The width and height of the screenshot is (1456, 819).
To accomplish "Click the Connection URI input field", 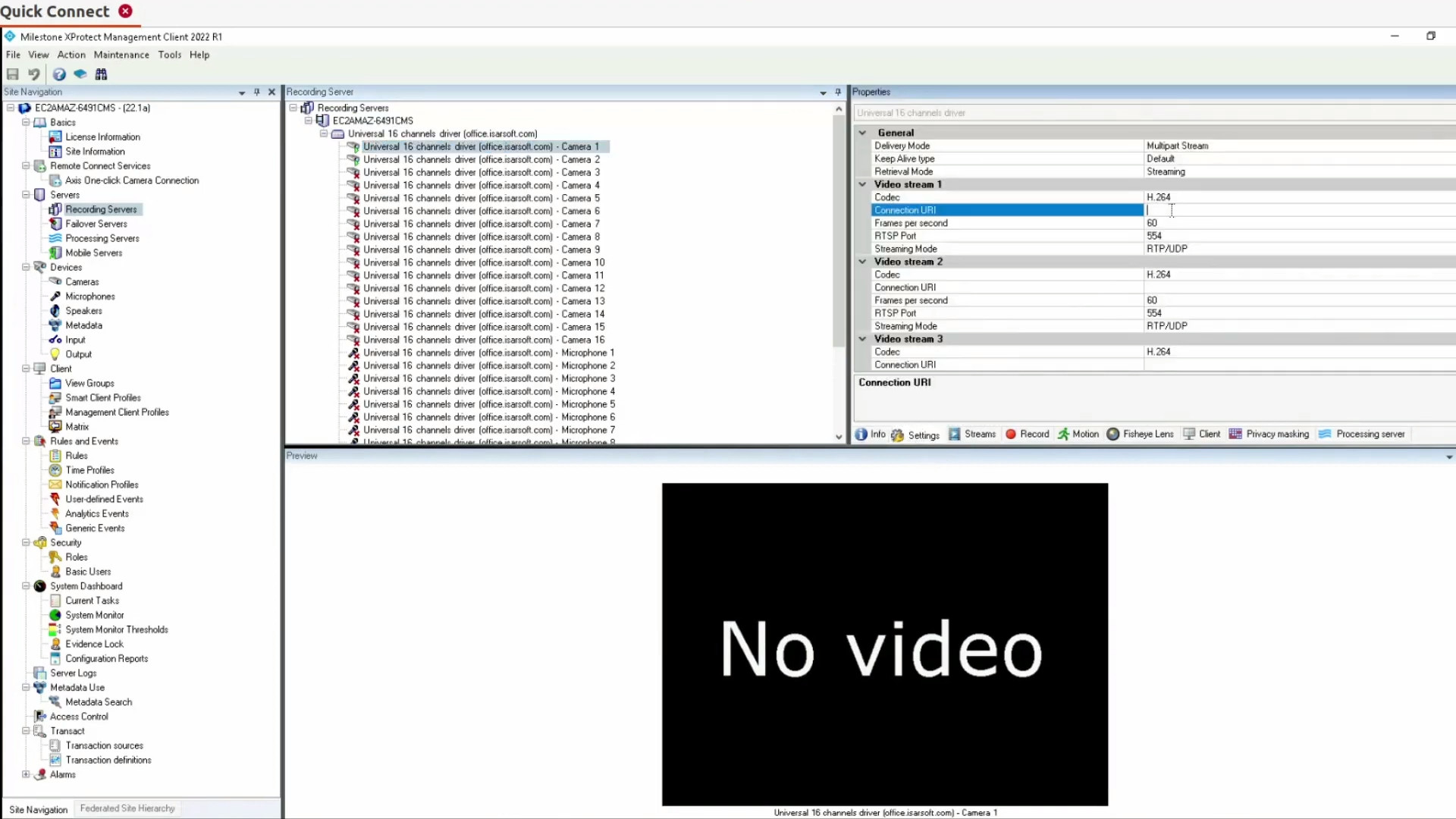I will 1251,209.
